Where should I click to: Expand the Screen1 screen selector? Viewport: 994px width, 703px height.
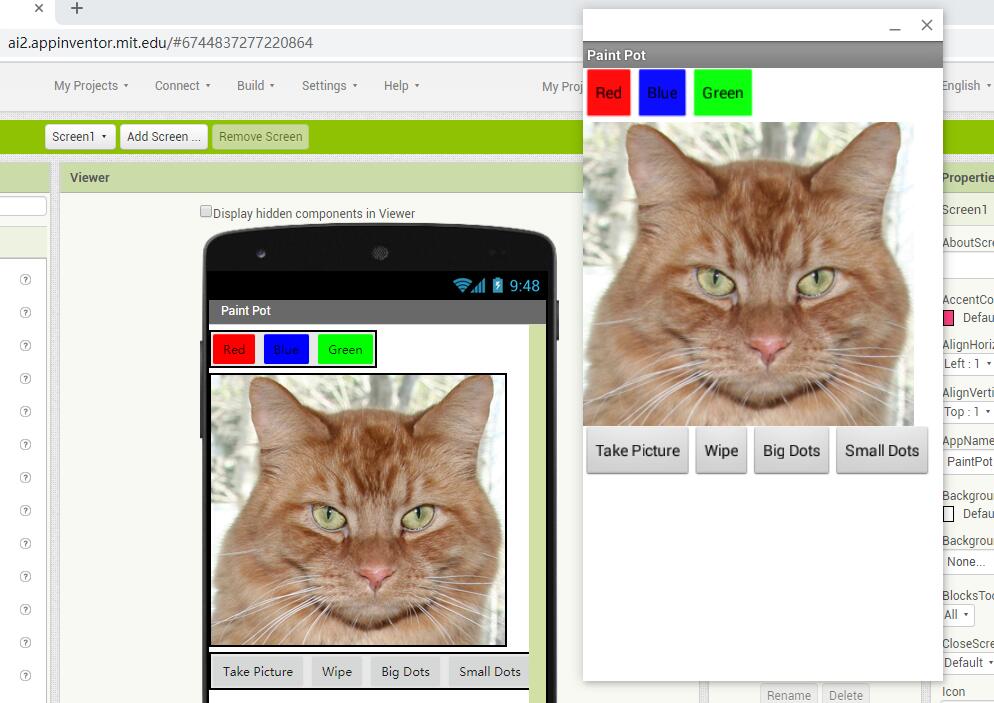tap(80, 136)
